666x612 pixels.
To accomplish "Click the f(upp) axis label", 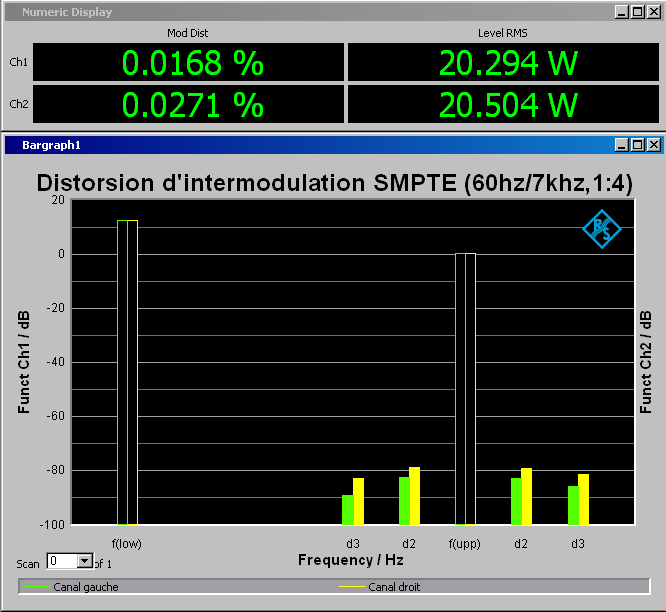I will tap(465, 544).
